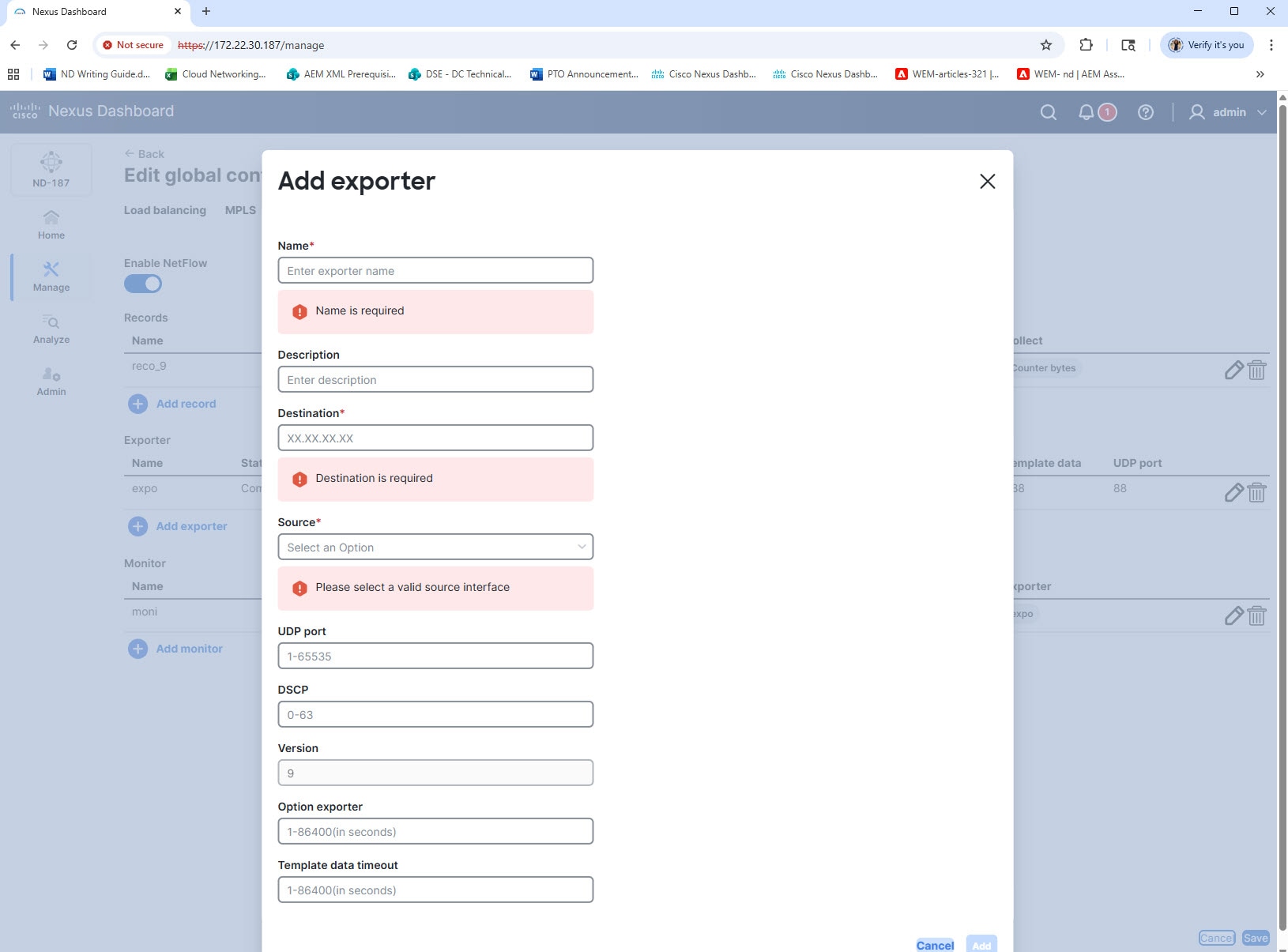Switch to the MPLS tab
This screenshot has width=1288, height=952.
click(x=239, y=210)
